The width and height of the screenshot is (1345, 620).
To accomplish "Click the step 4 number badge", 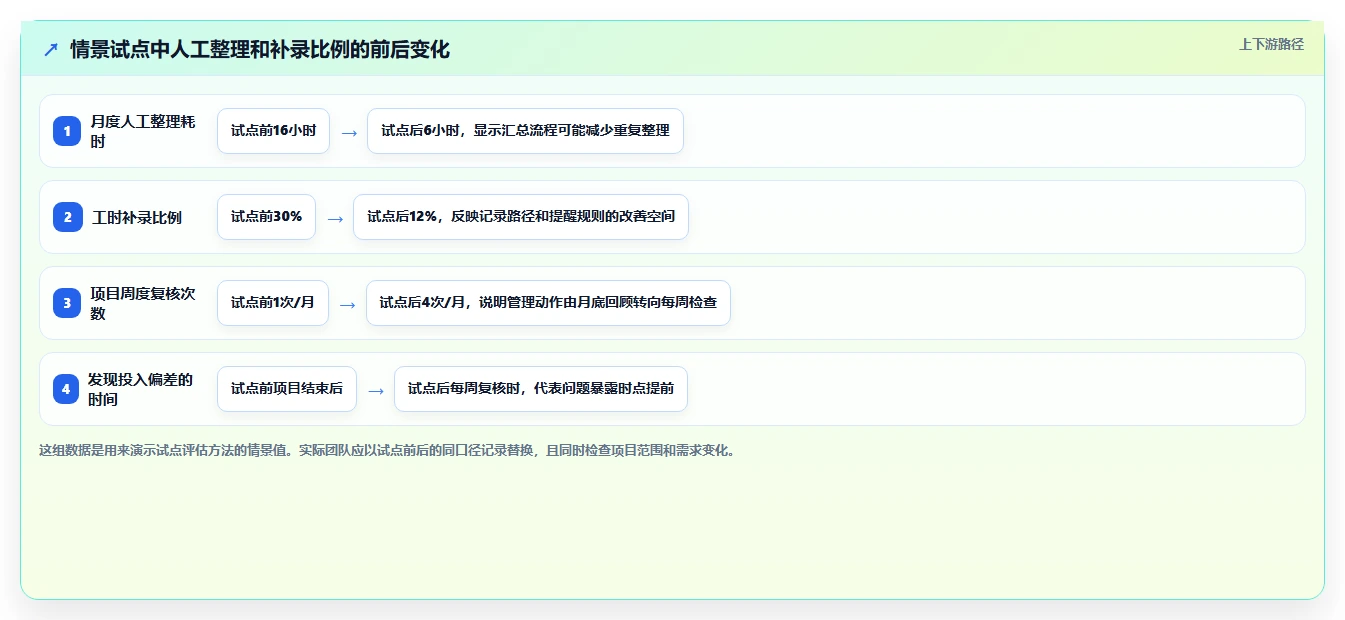I will coord(66,389).
